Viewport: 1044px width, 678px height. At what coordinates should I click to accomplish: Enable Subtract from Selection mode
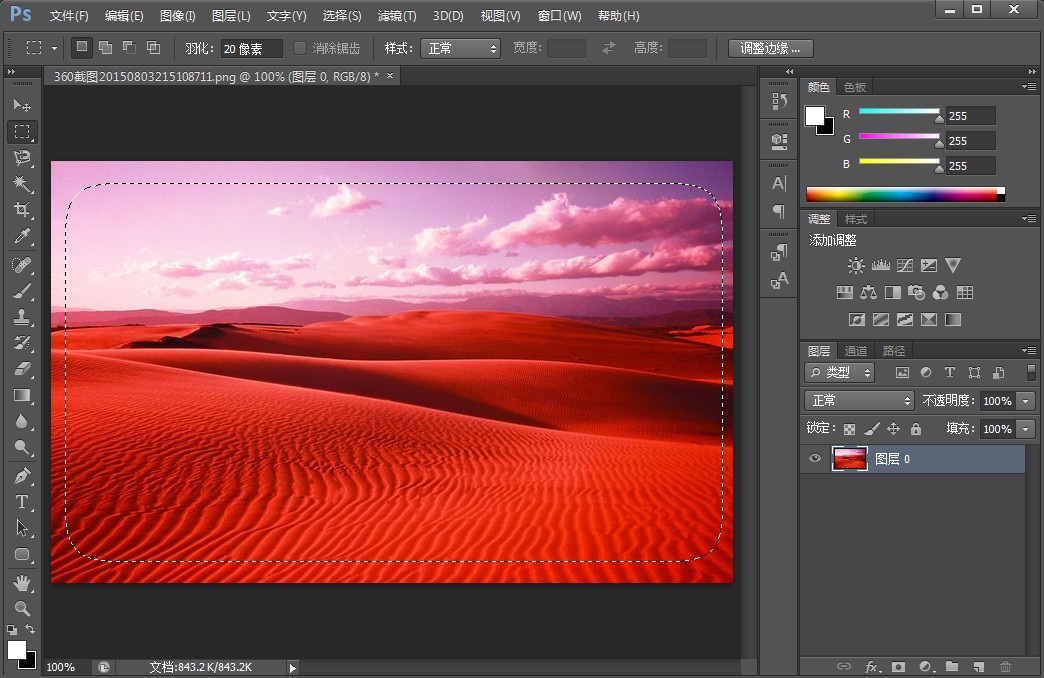pos(129,47)
